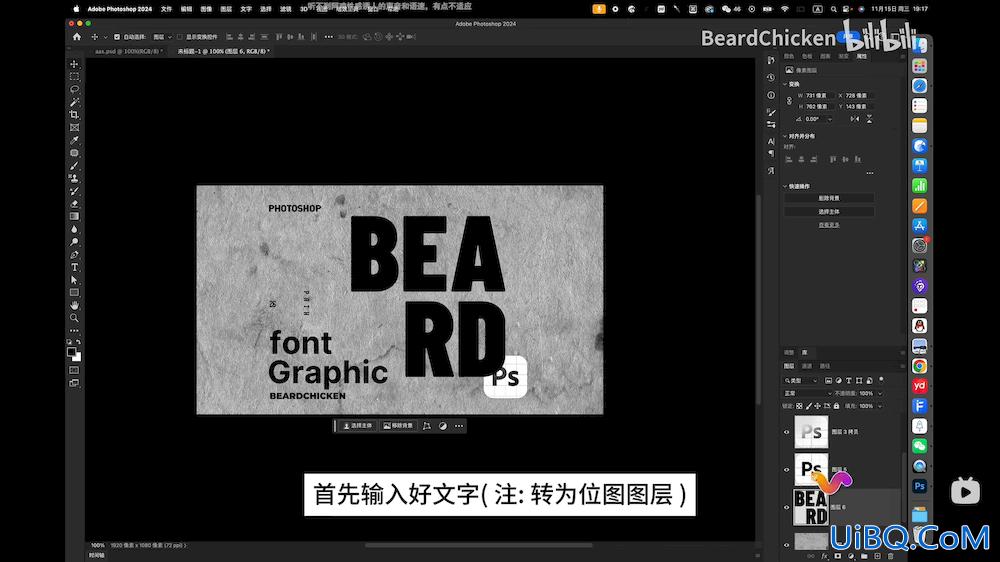Add a layer mask from Layers panel
Viewport: 1000px width, 562px height.
tap(837, 556)
